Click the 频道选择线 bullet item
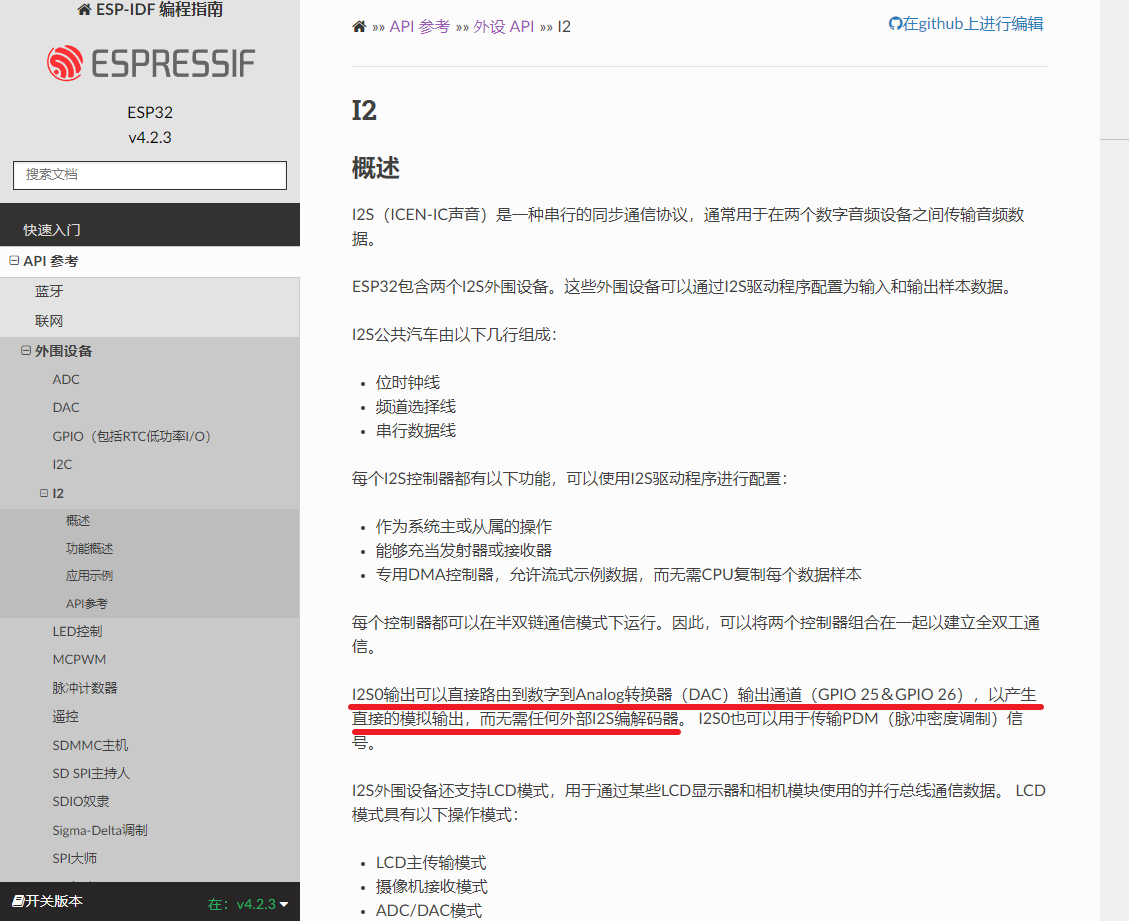Image resolution: width=1129 pixels, height=921 pixels. coord(415,407)
